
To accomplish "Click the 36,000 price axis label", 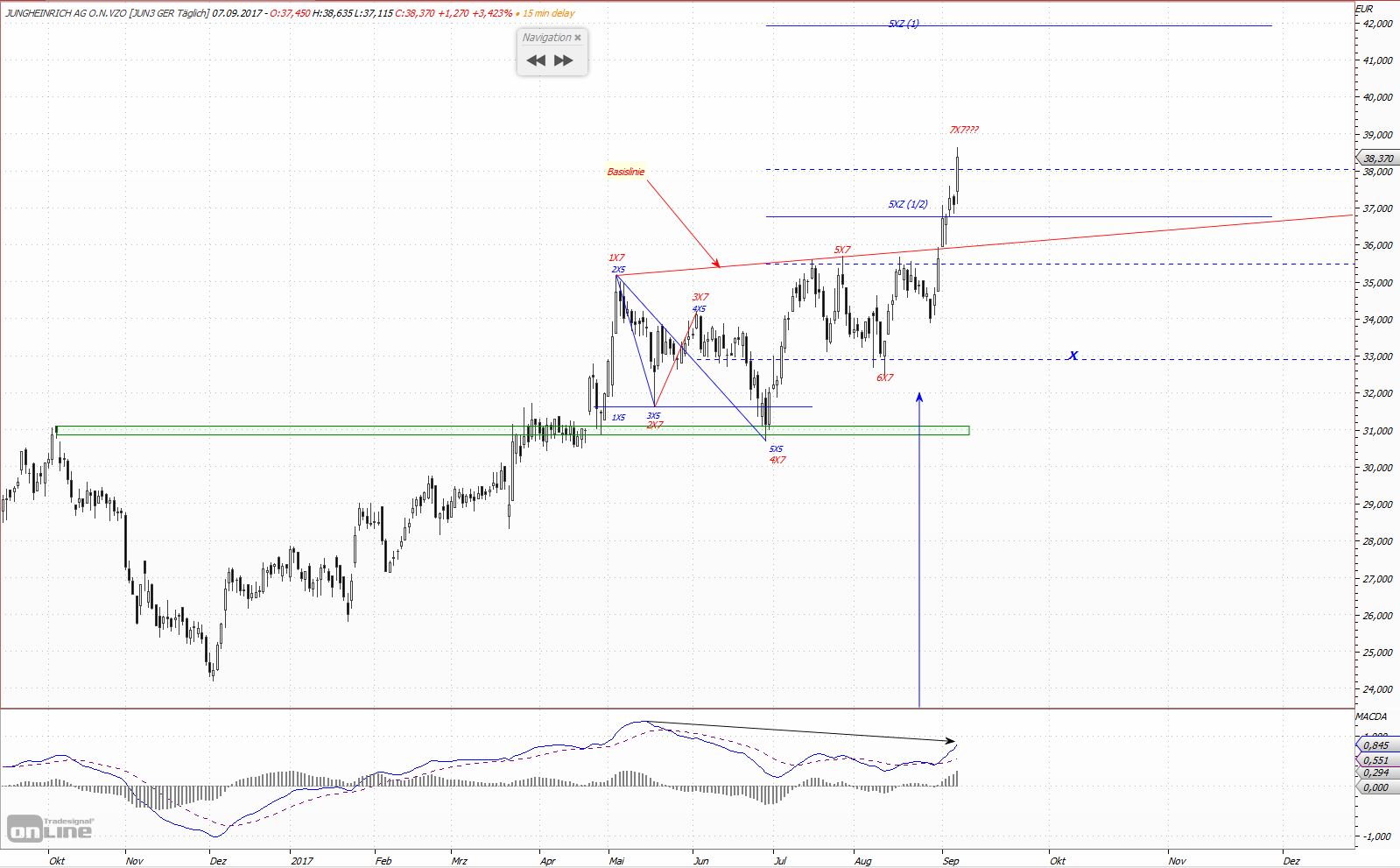I will click(1377, 245).
